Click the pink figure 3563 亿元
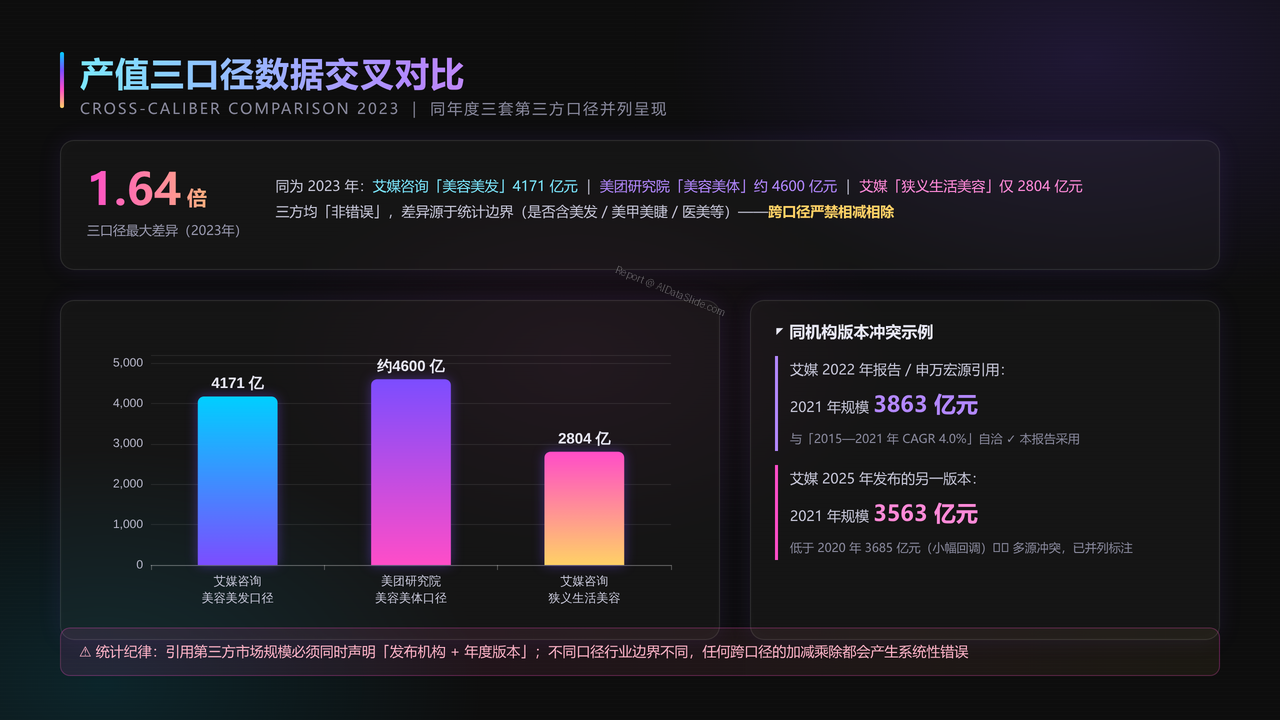The width and height of the screenshot is (1280, 720). pyautogui.click(x=925, y=513)
